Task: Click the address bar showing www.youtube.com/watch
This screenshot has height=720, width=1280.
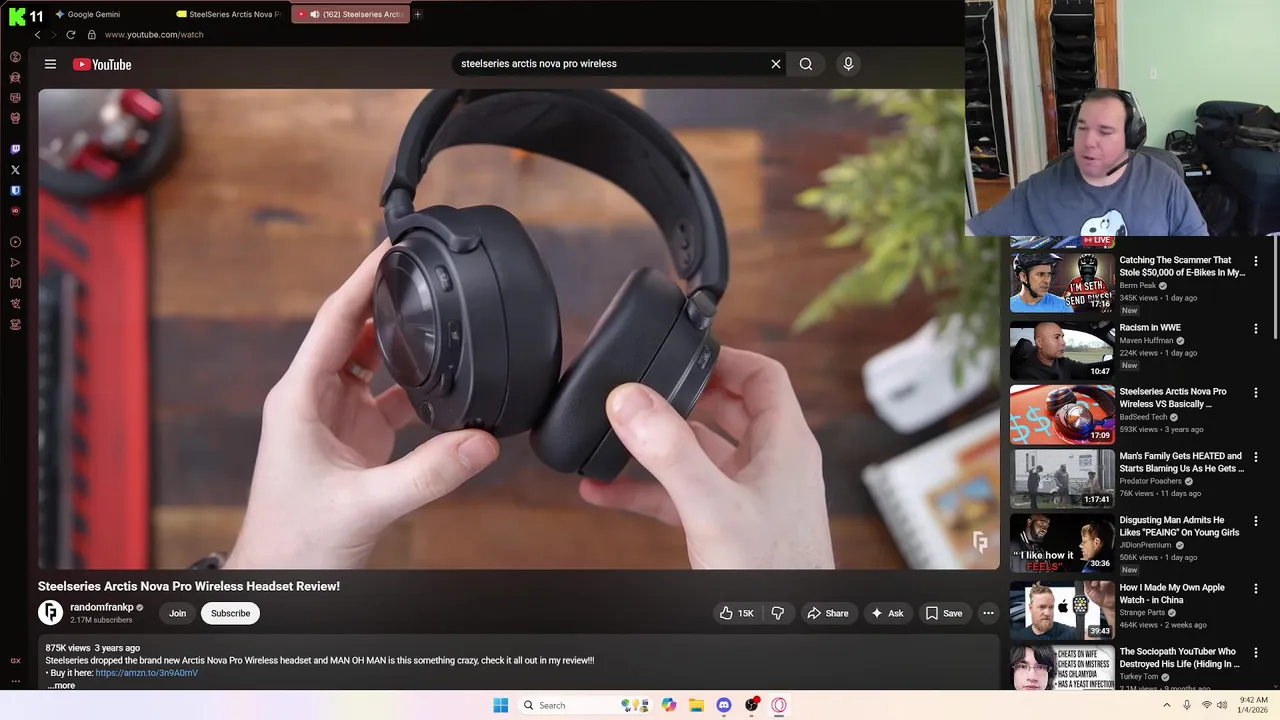Action: [x=154, y=34]
